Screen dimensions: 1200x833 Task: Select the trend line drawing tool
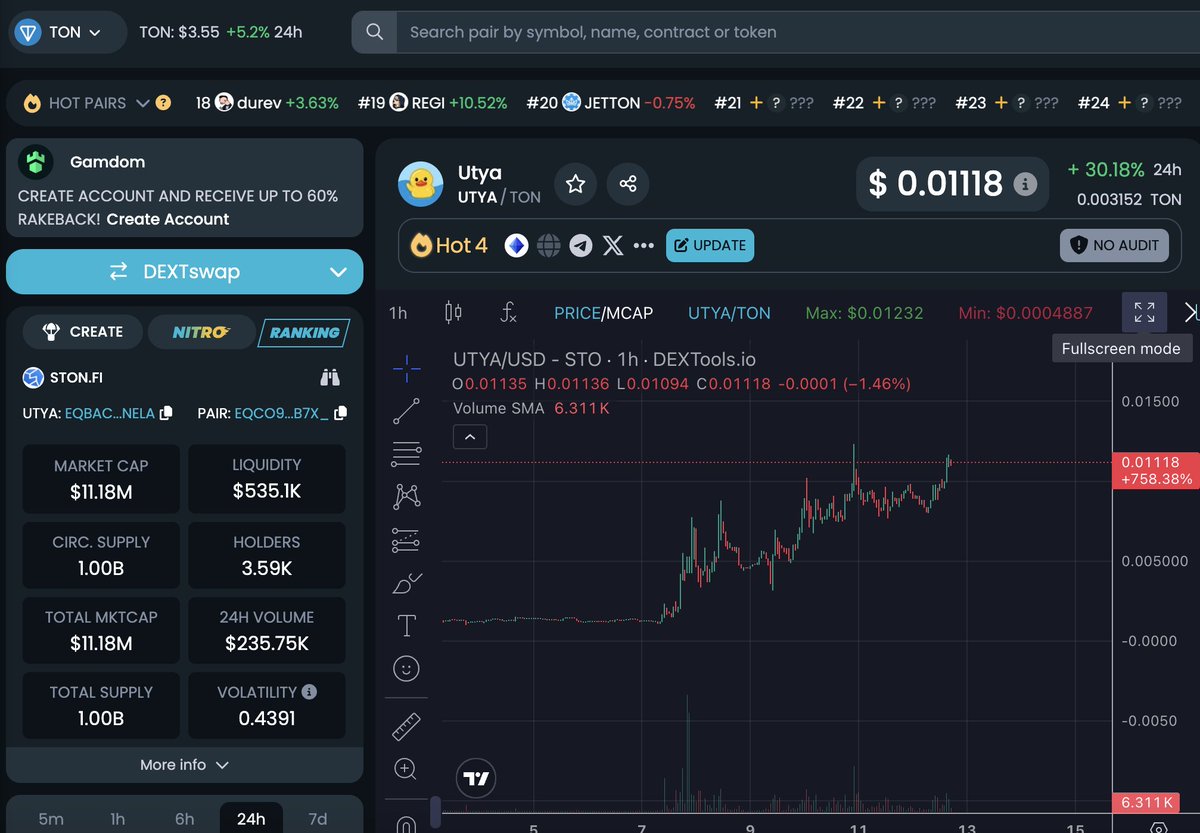[x=406, y=411]
